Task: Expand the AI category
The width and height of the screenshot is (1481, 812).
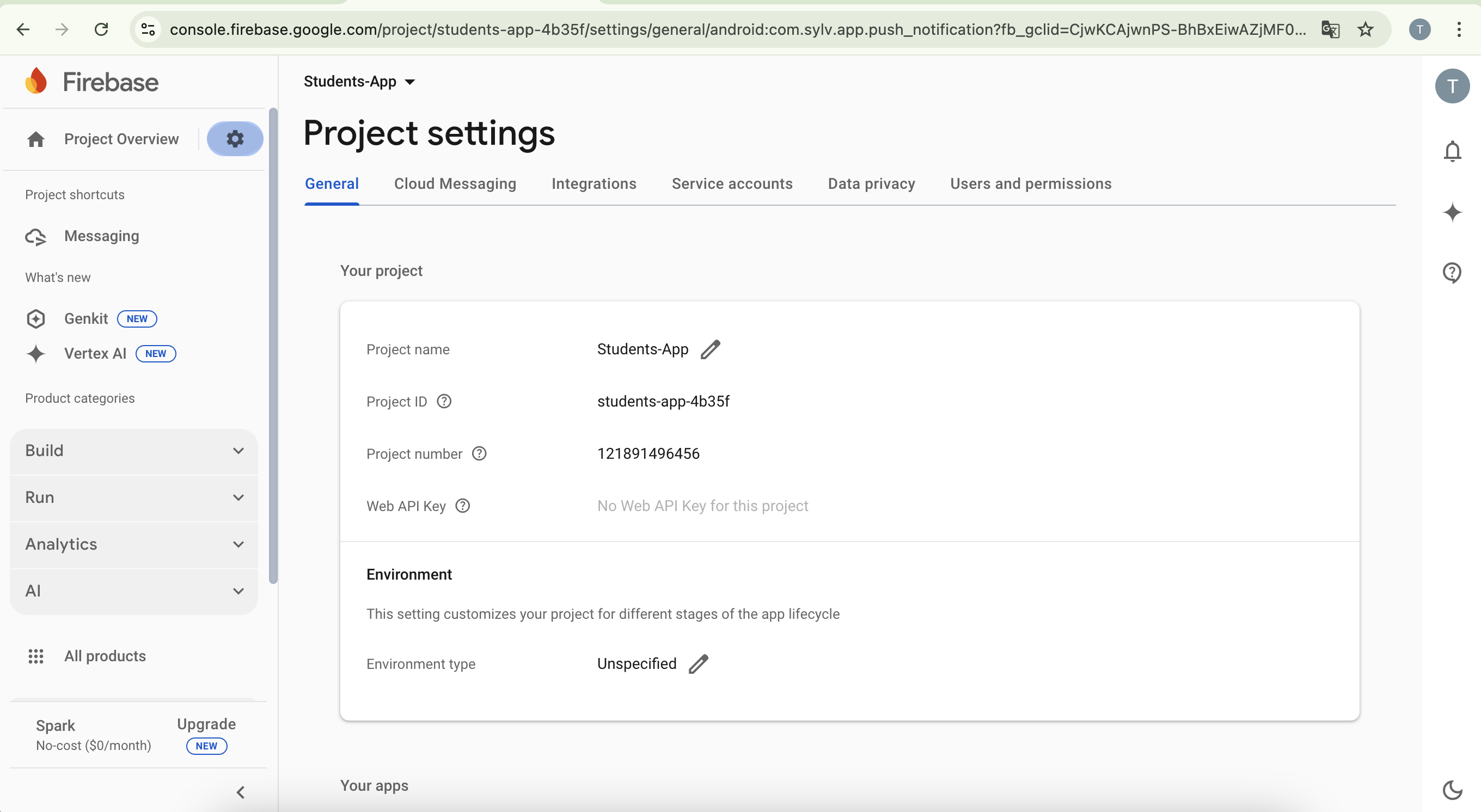Action: (x=134, y=592)
